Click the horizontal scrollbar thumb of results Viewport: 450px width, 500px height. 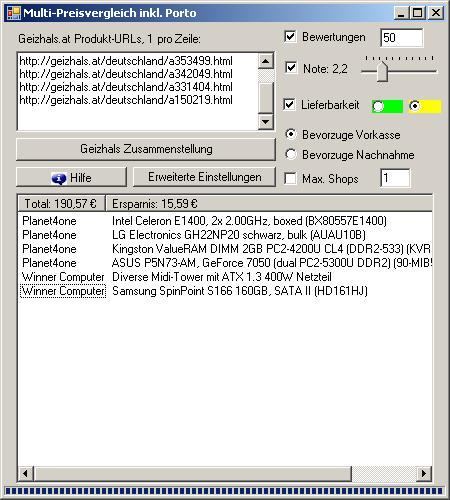(x=193, y=473)
